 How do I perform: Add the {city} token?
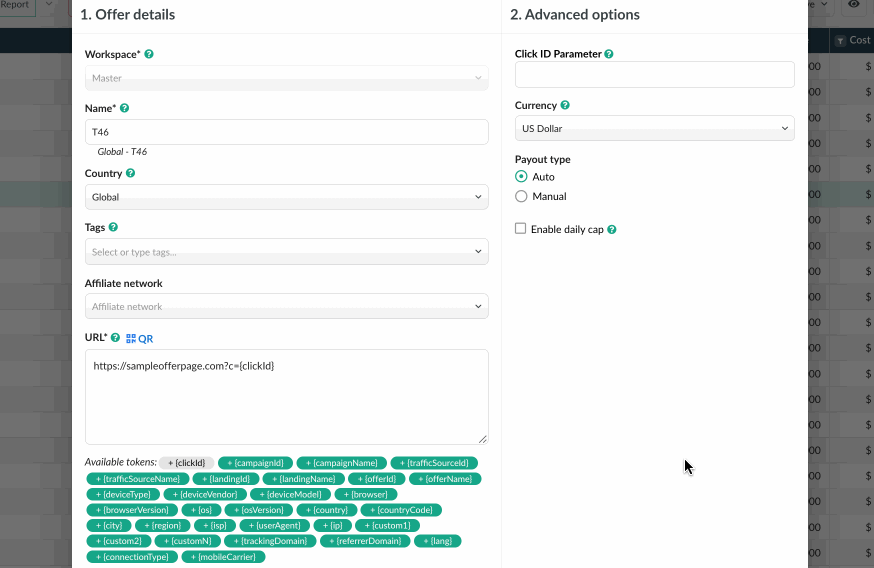click(109, 526)
